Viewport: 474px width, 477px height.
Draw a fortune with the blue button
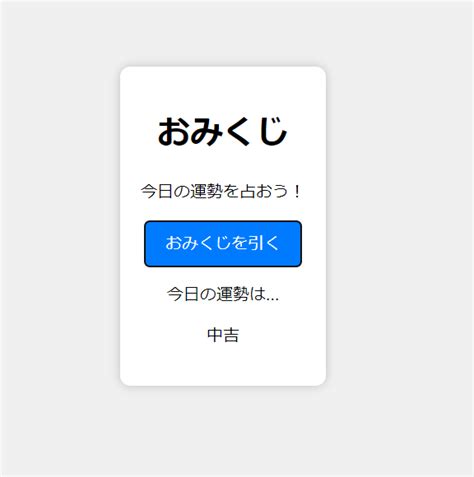223,244
